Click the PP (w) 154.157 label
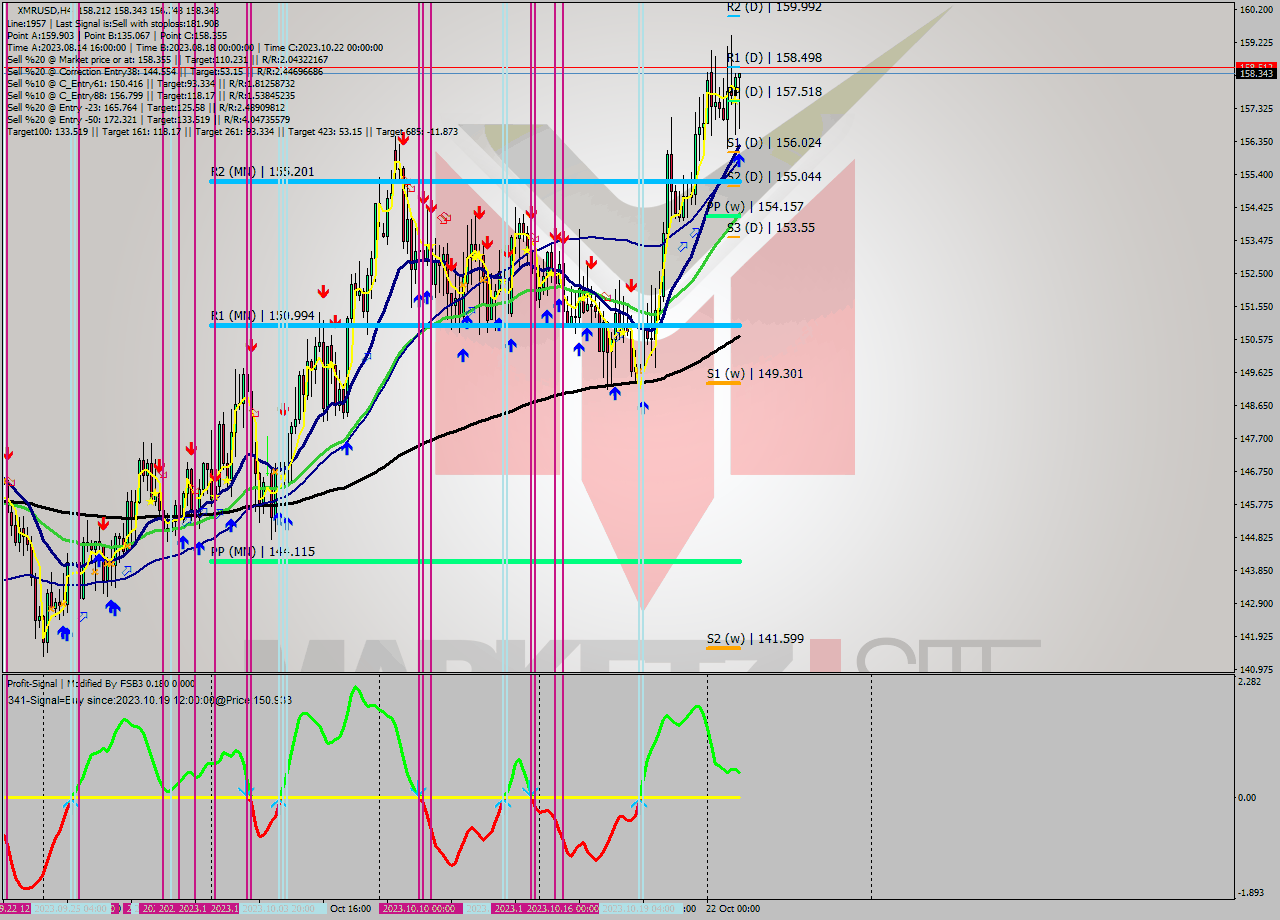 click(x=755, y=207)
